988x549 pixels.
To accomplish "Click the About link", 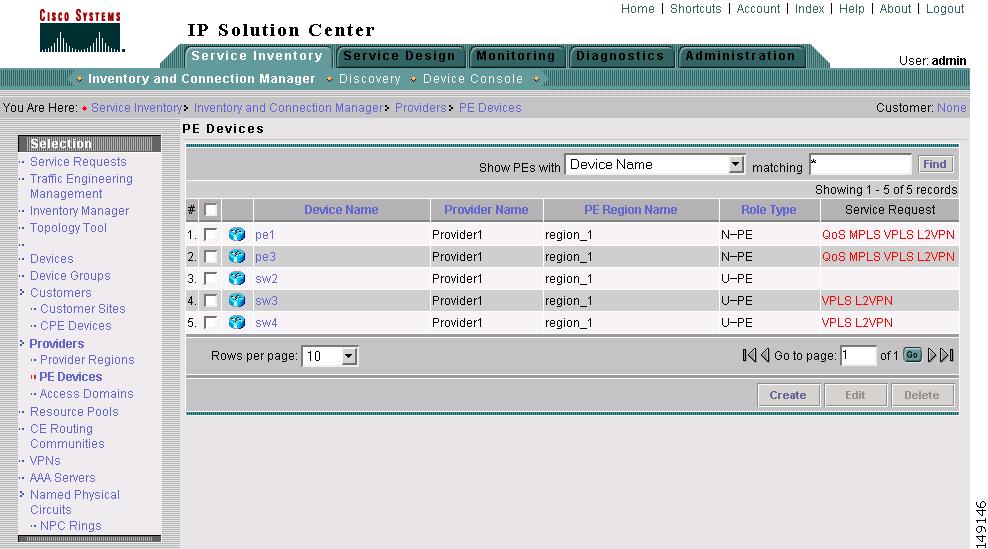I will [x=895, y=9].
